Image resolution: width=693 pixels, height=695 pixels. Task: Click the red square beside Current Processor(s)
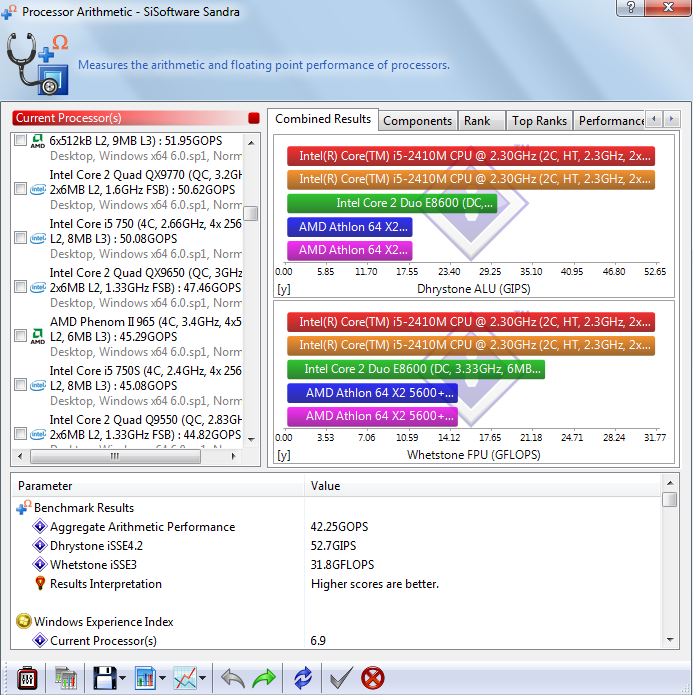[x=254, y=118]
